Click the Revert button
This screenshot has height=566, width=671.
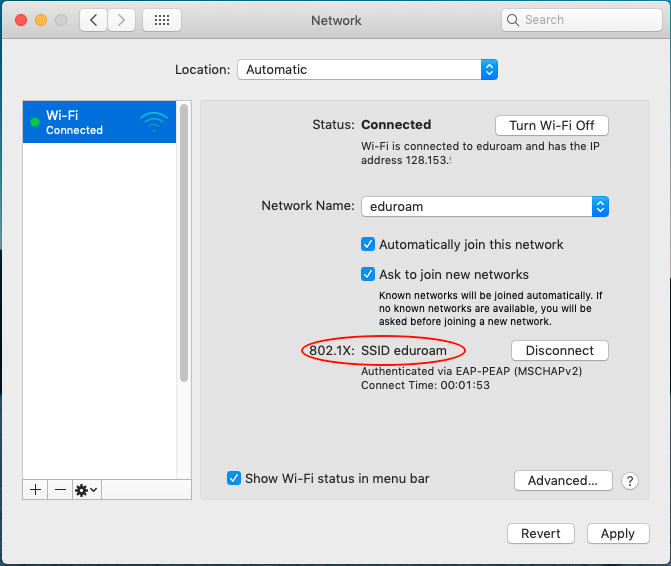(541, 534)
